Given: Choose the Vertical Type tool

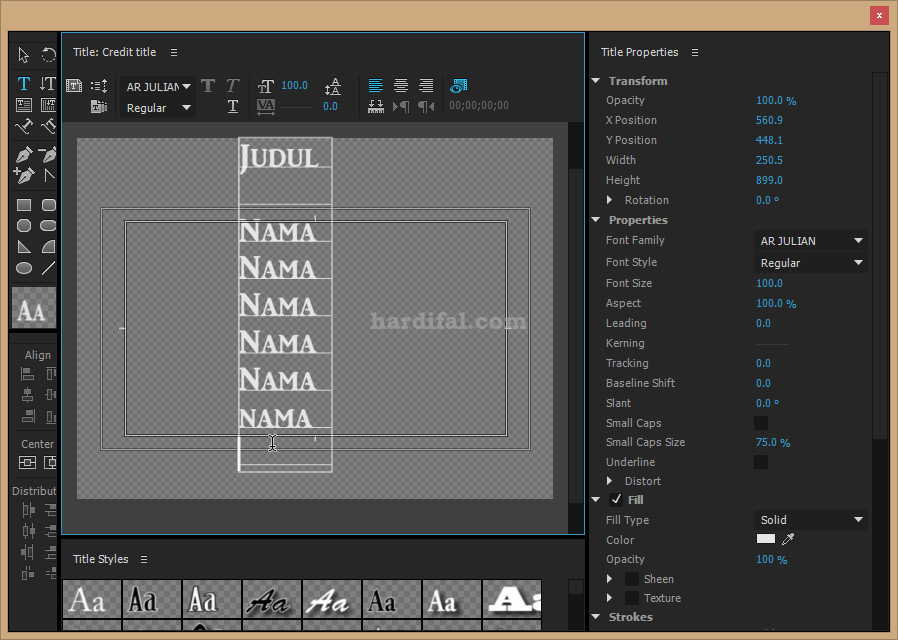Looking at the screenshot, I should coord(47,83).
